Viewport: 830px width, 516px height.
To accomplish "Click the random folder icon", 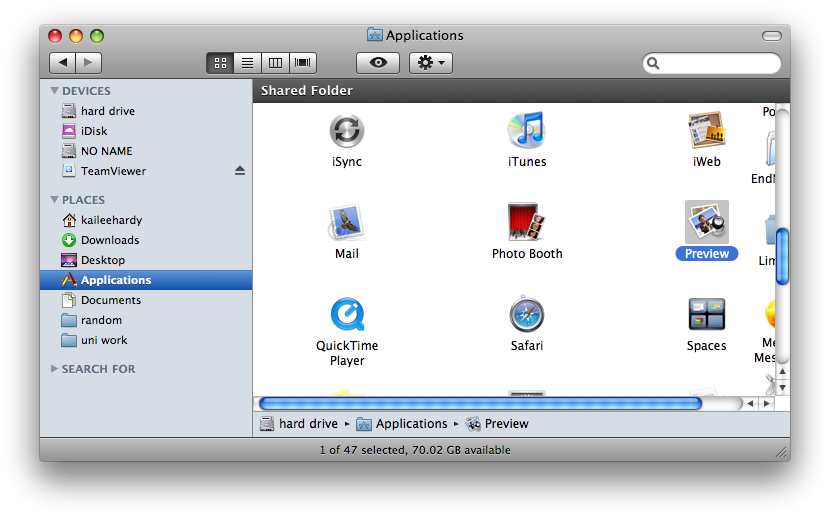I will point(69,320).
